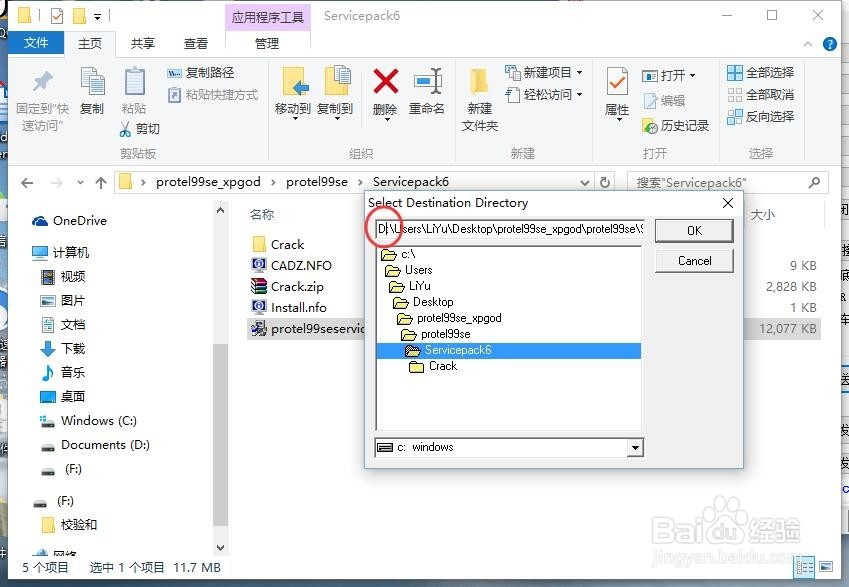Click the Copy icon in the ribbon
This screenshot has width=849, height=587.
pos(92,81)
